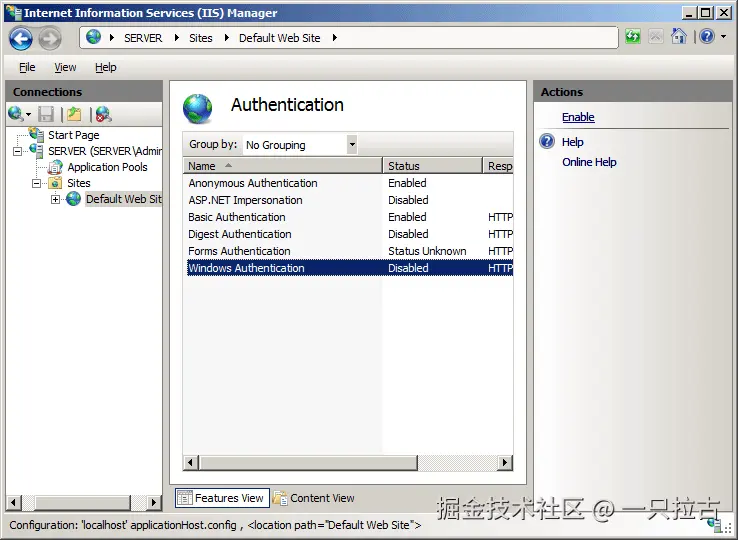The width and height of the screenshot is (738, 540).
Task: Click the authentication list horizontal scrollbar thumb
Action: coord(308,462)
